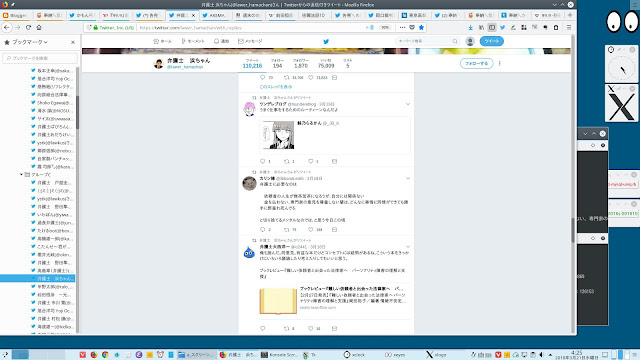This screenshot has height=360, width=640.
Task: Expand options chevron on カリン塔 tweet
Action: tap(408, 178)
